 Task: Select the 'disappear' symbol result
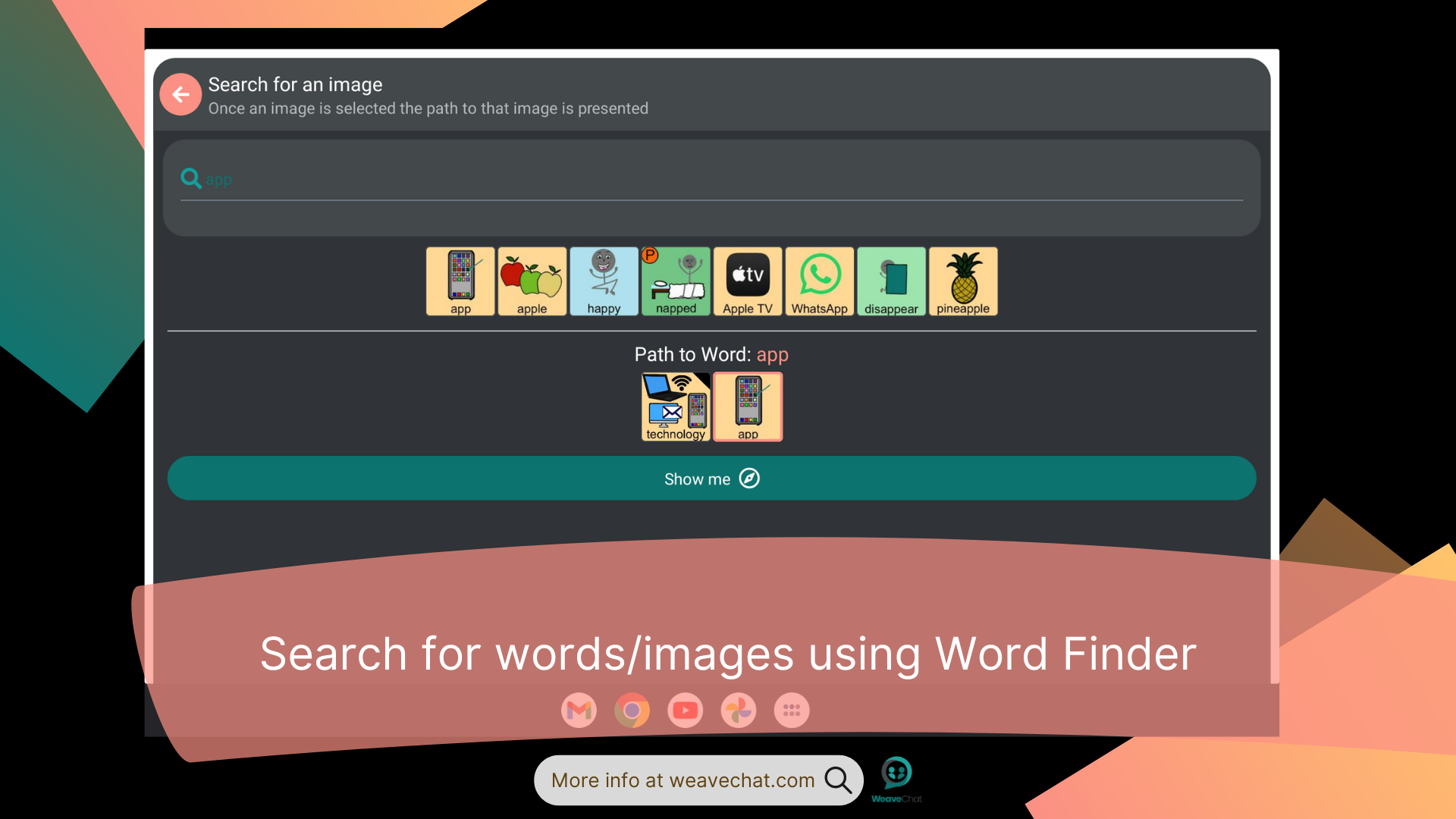pos(891,281)
